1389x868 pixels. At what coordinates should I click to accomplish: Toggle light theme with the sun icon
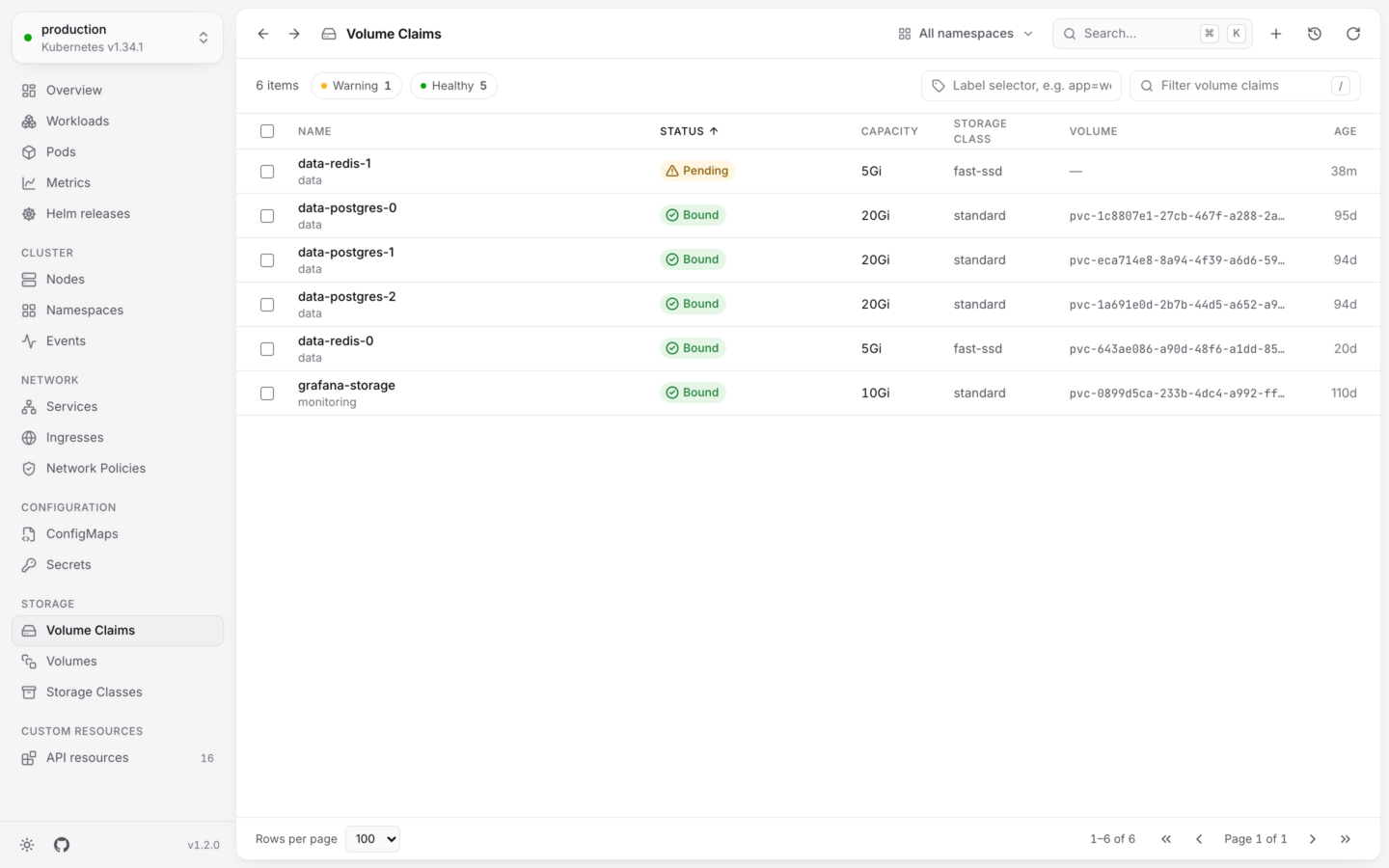(27, 845)
